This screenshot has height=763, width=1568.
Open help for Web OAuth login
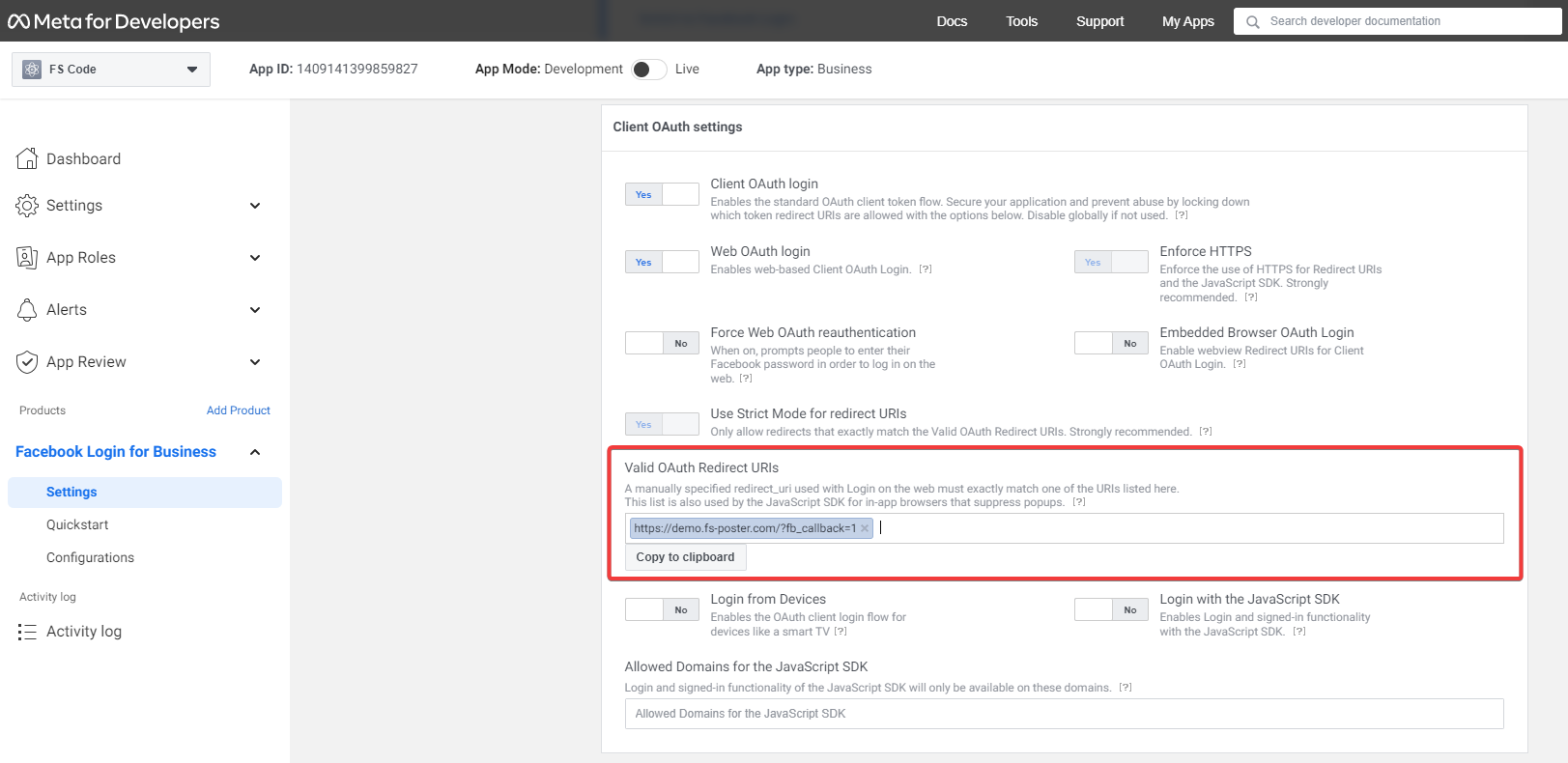(x=926, y=269)
